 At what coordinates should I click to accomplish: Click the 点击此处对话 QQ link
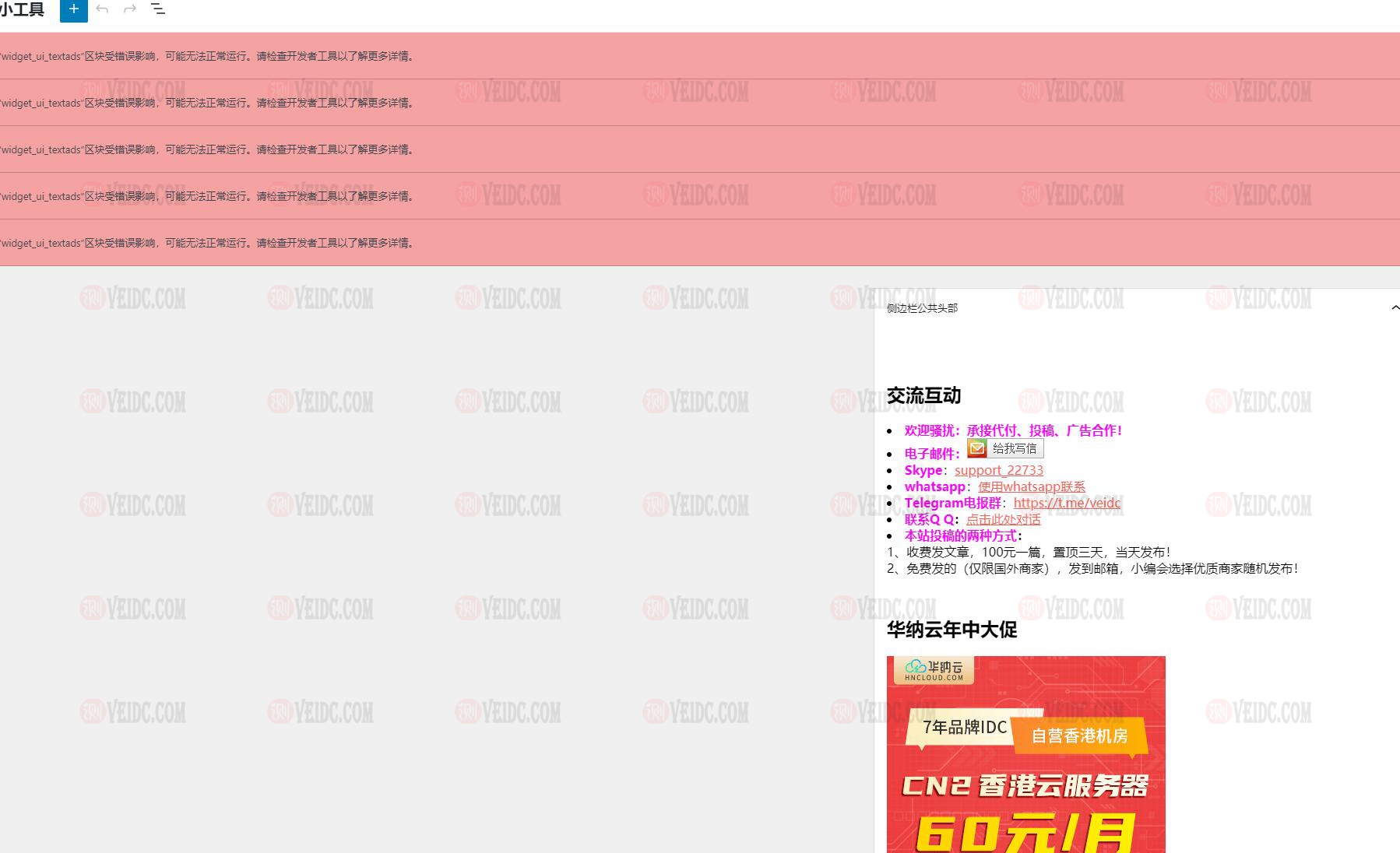pyautogui.click(x=1004, y=519)
